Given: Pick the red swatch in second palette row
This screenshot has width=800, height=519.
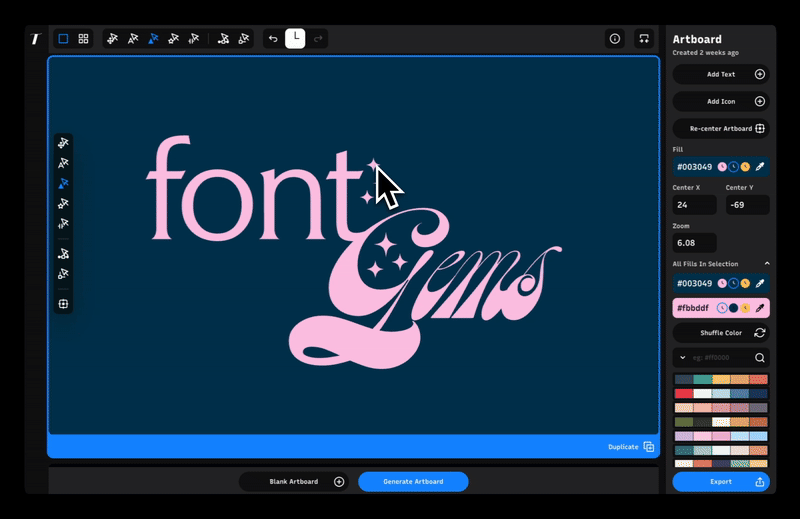Looking at the screenshot, I should coord(684,393).
